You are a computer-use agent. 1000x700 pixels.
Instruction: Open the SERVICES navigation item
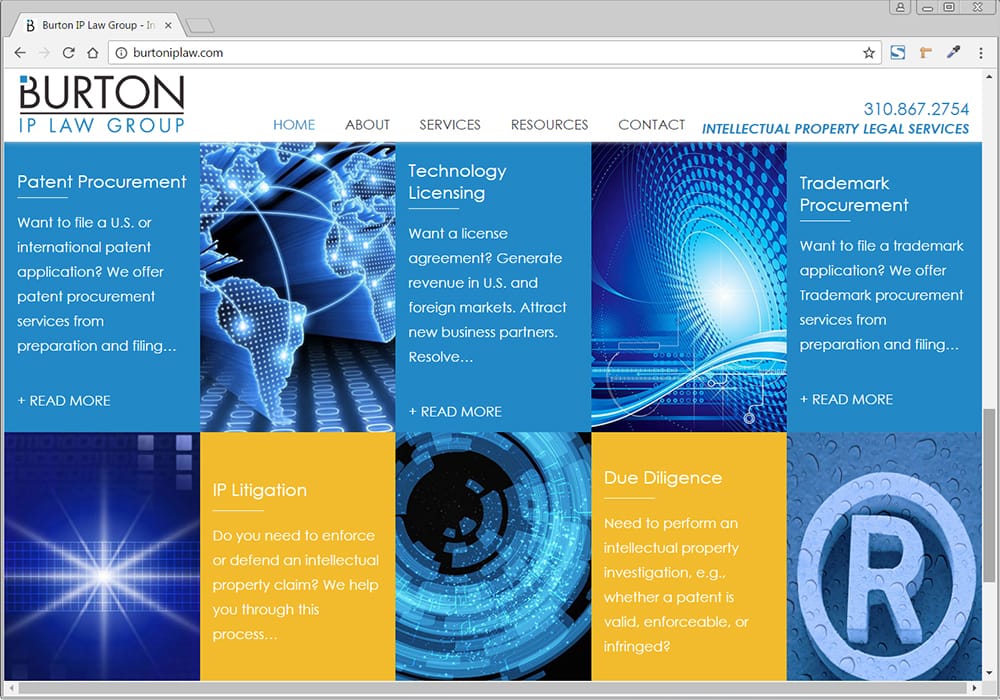click(450, 125)
